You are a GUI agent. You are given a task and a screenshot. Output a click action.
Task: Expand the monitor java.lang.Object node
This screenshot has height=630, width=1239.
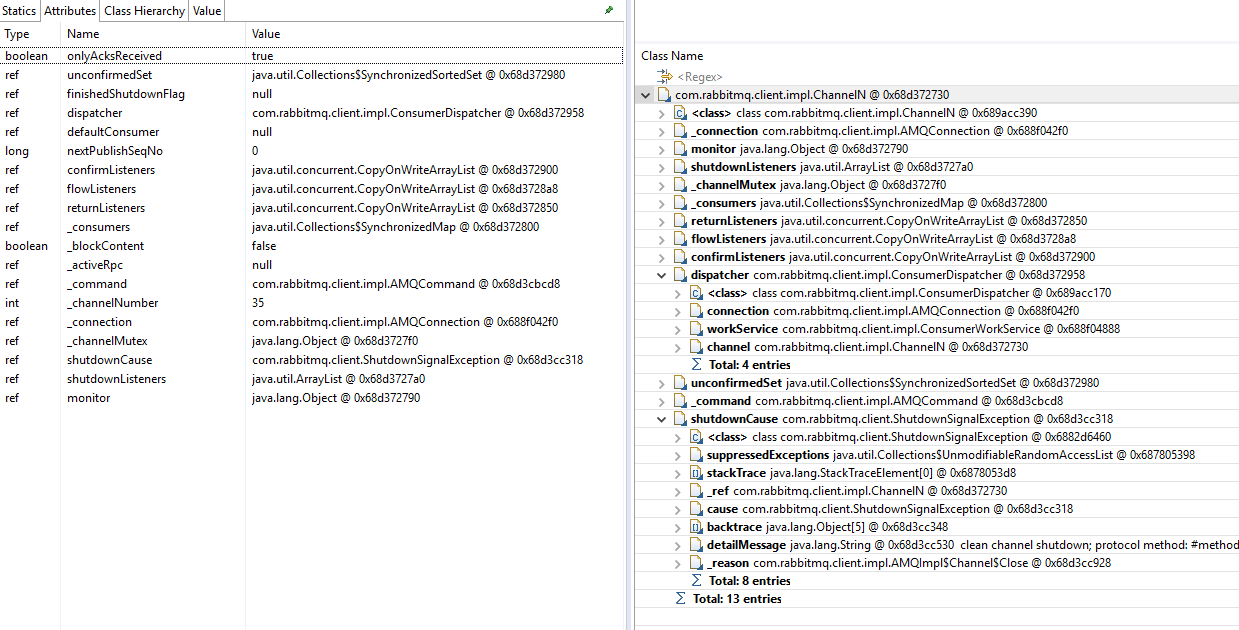pyautogui.click(x=662, y=149)
